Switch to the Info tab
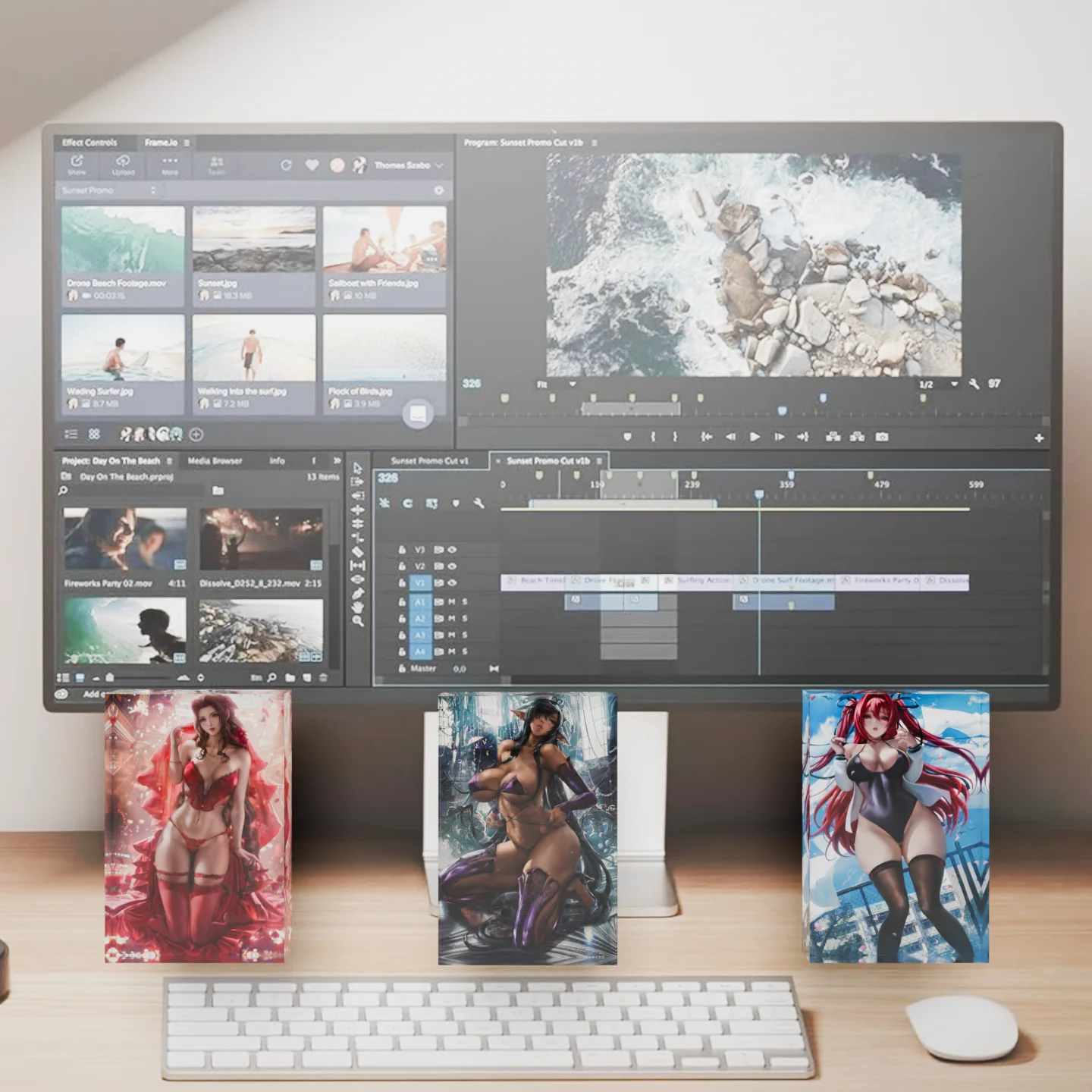The width and height of the screenshot is (1092, 1092). (277, 460)
